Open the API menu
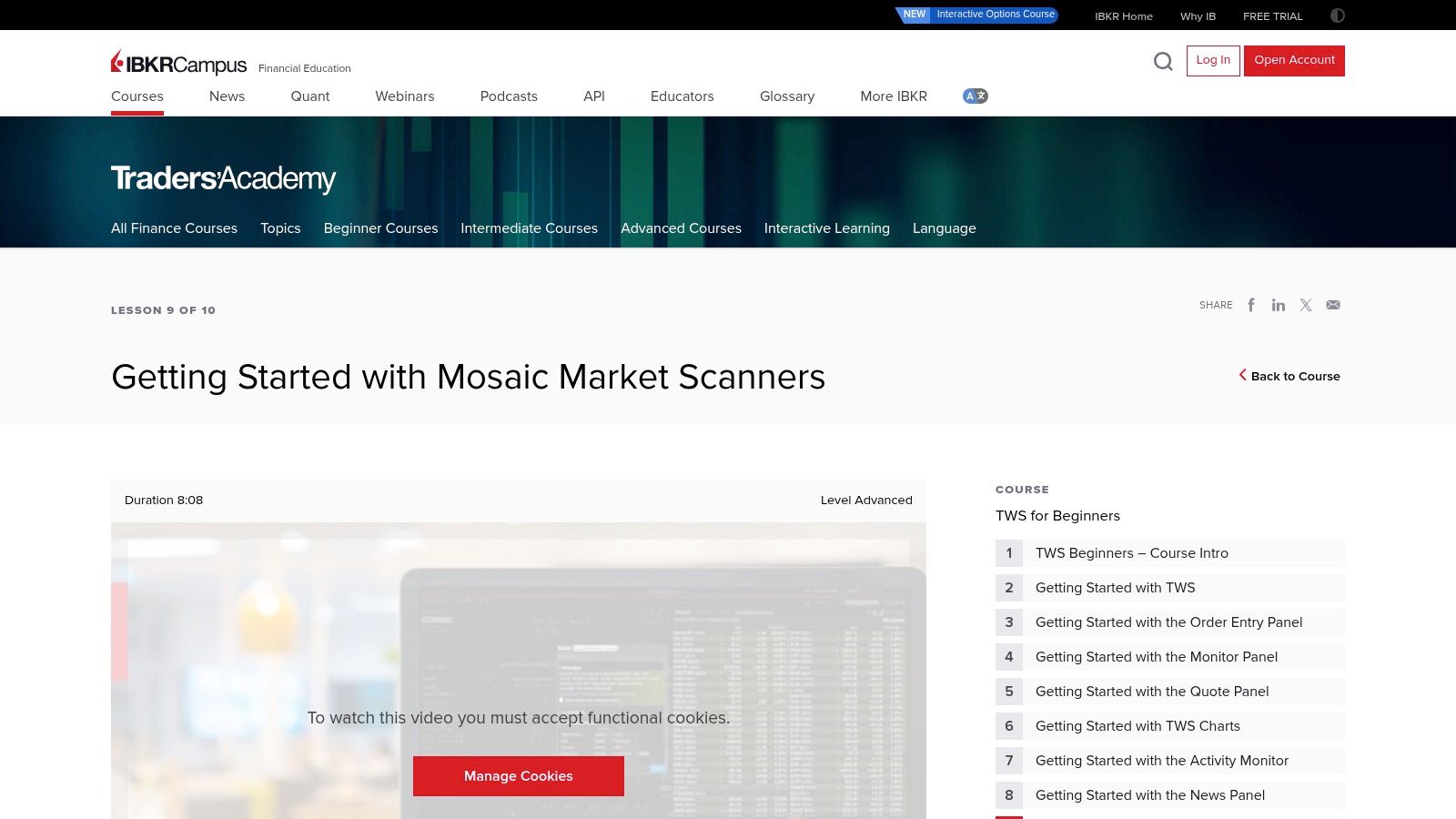Screen dimensions: 1456x819 (594, 96)
